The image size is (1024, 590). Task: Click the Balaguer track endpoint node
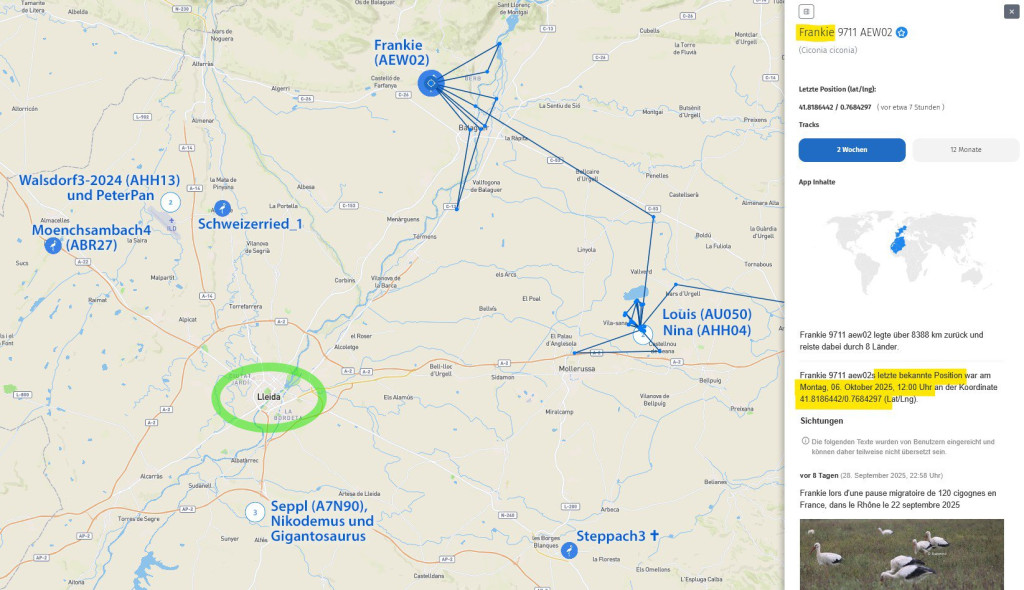click(x=484, y=127)
